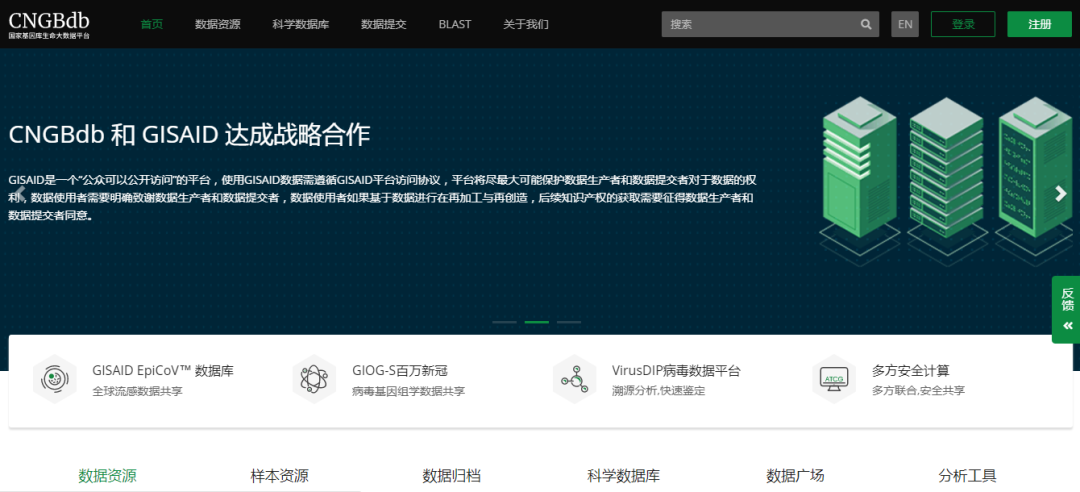1080x492 pixels.
Task: Switch to the 数据广场 tab
Action: (795, 475)
